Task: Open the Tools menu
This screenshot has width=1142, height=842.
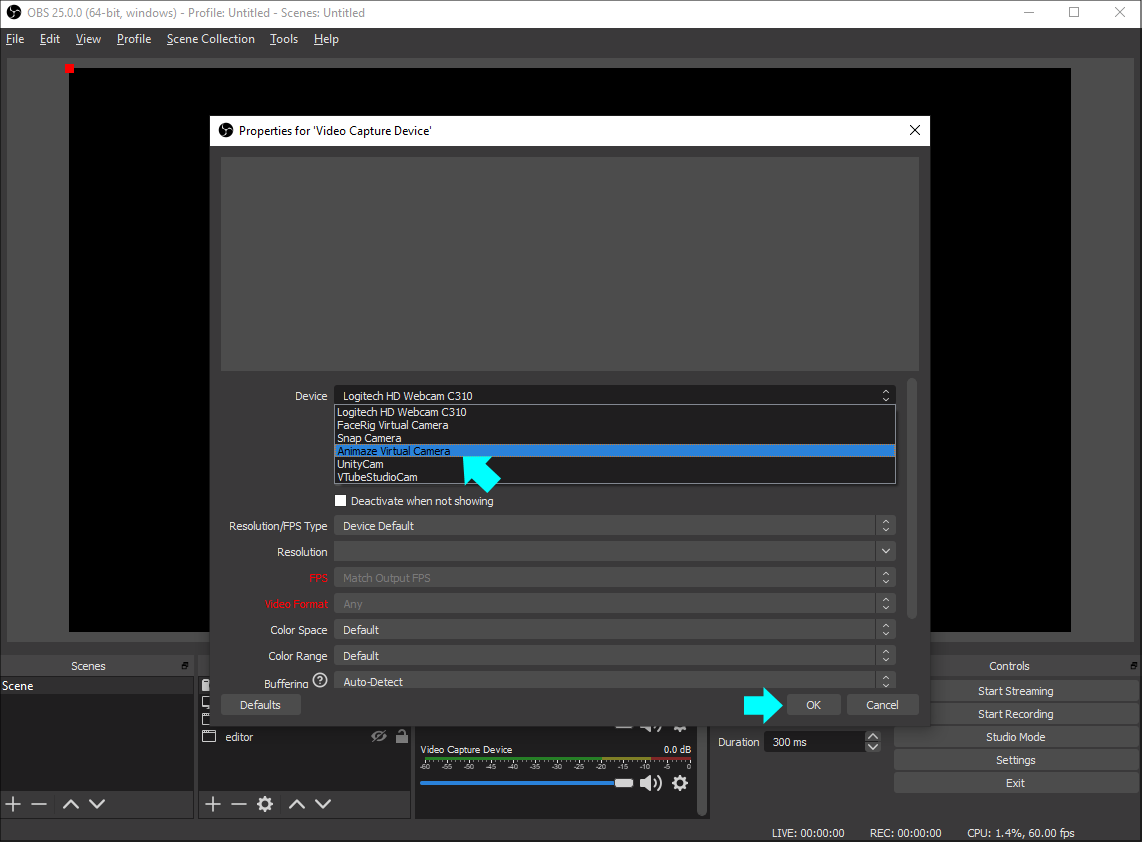Action: click(283, 39)
